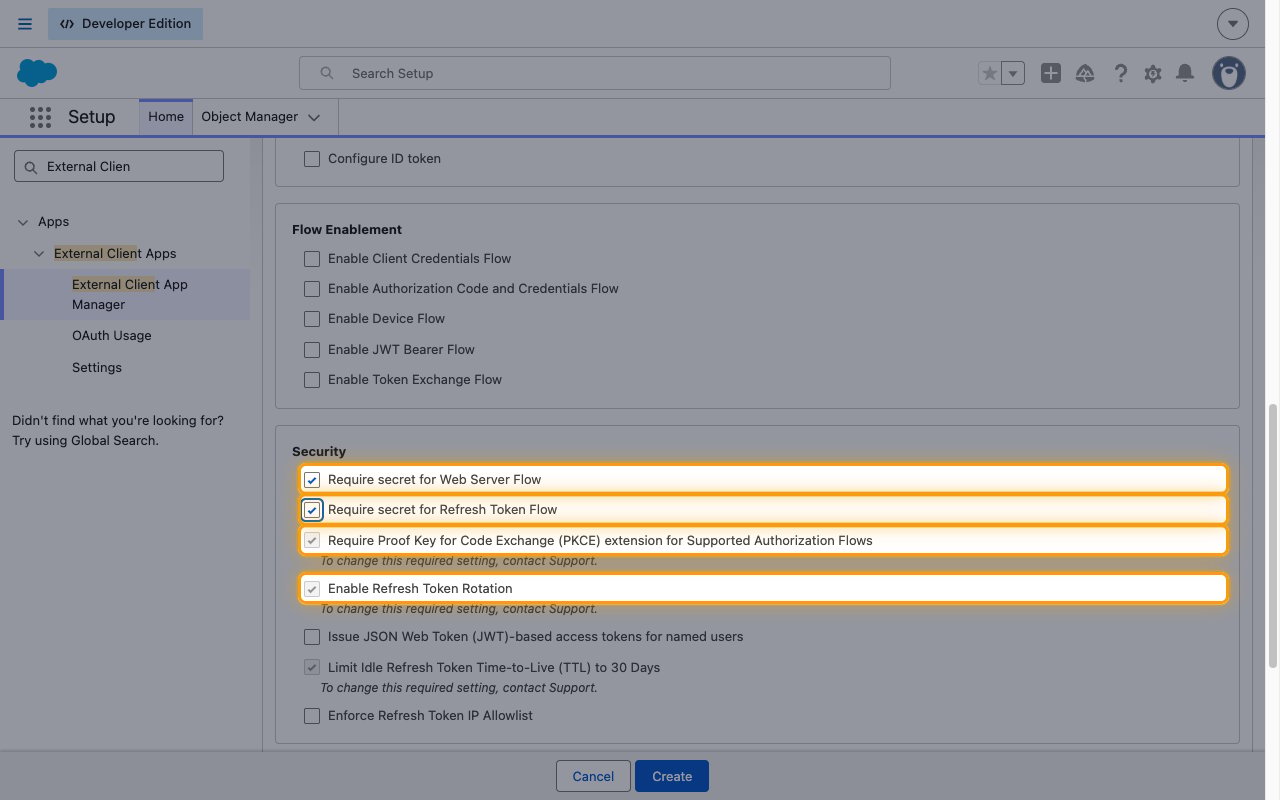This screenshot has width=1280, height=800.
Task: Click the favorites star icon
Action: click(989, 73)
